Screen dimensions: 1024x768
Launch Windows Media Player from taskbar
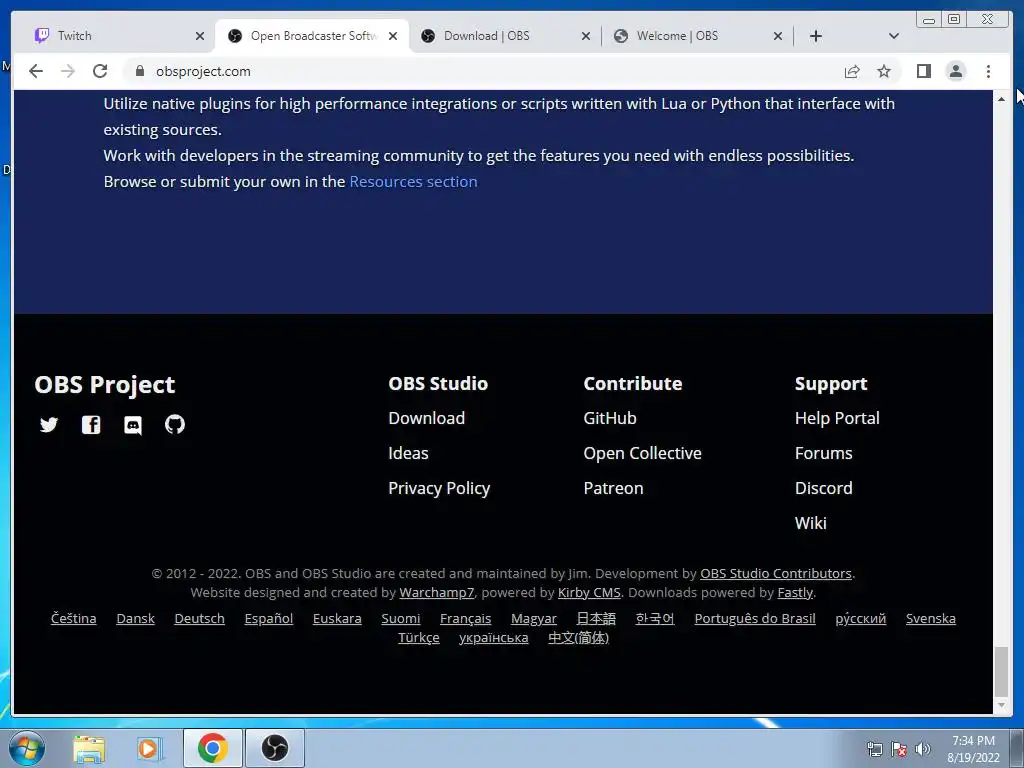tap(150, 748)
